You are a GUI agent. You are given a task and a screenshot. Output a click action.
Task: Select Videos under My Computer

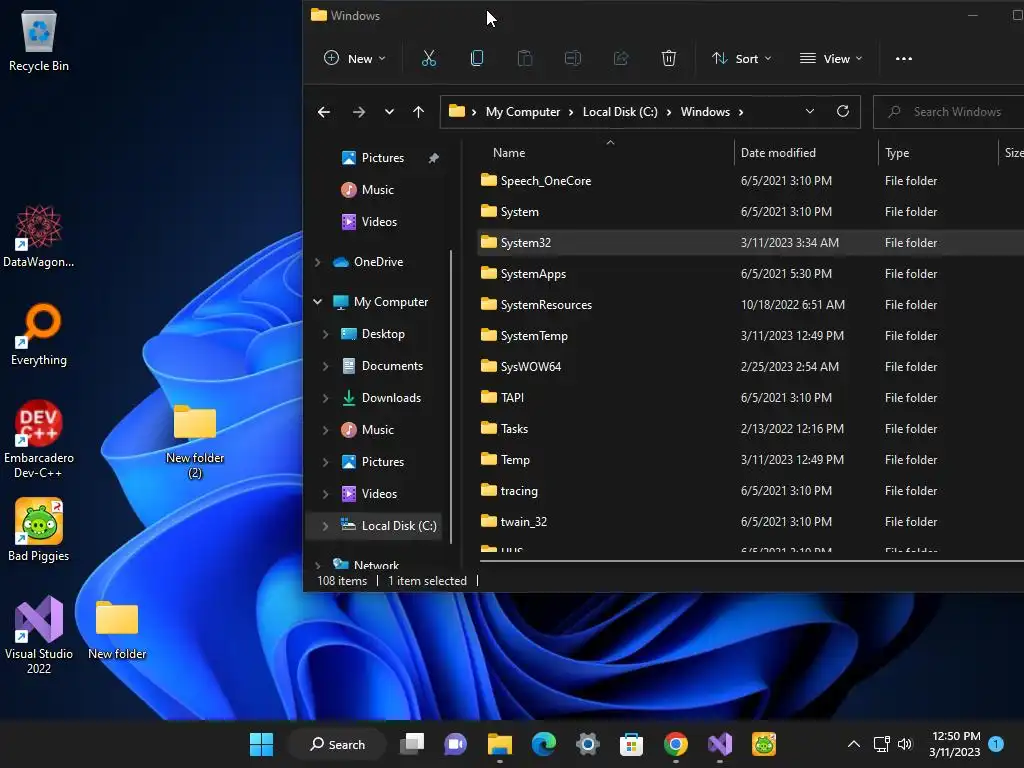coord(379,494)
